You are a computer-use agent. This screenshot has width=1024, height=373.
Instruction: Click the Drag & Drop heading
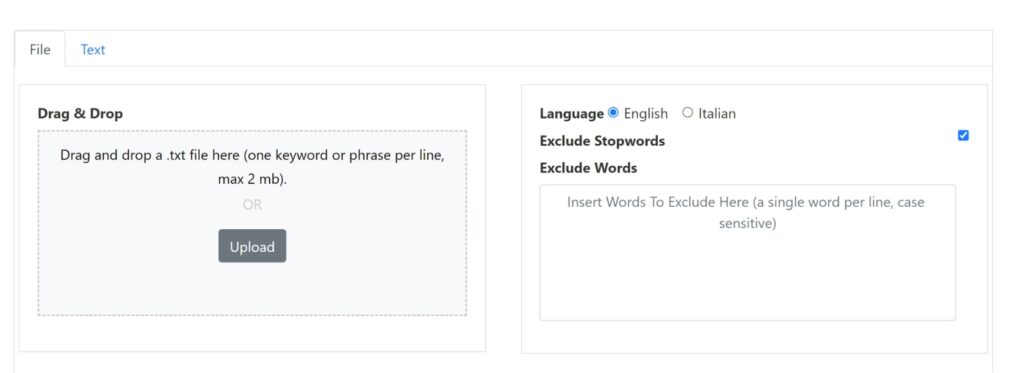(80, 114)
